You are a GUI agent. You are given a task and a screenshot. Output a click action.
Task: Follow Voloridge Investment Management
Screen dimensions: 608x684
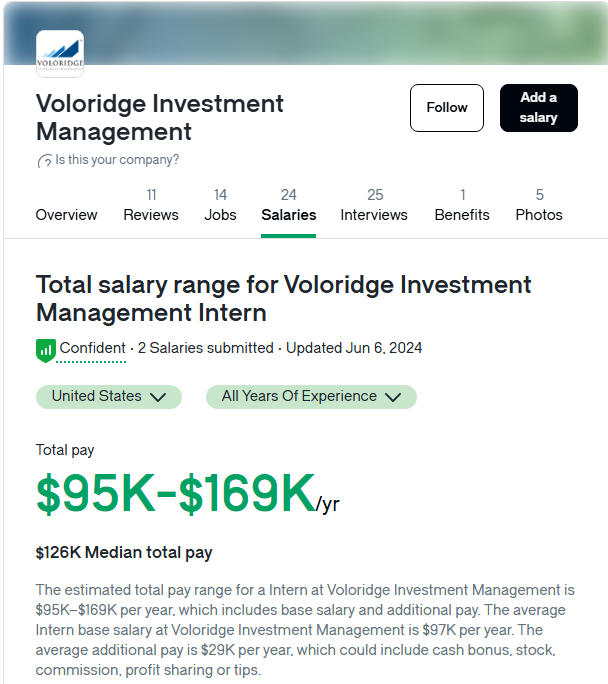click(x=447, y=108)
